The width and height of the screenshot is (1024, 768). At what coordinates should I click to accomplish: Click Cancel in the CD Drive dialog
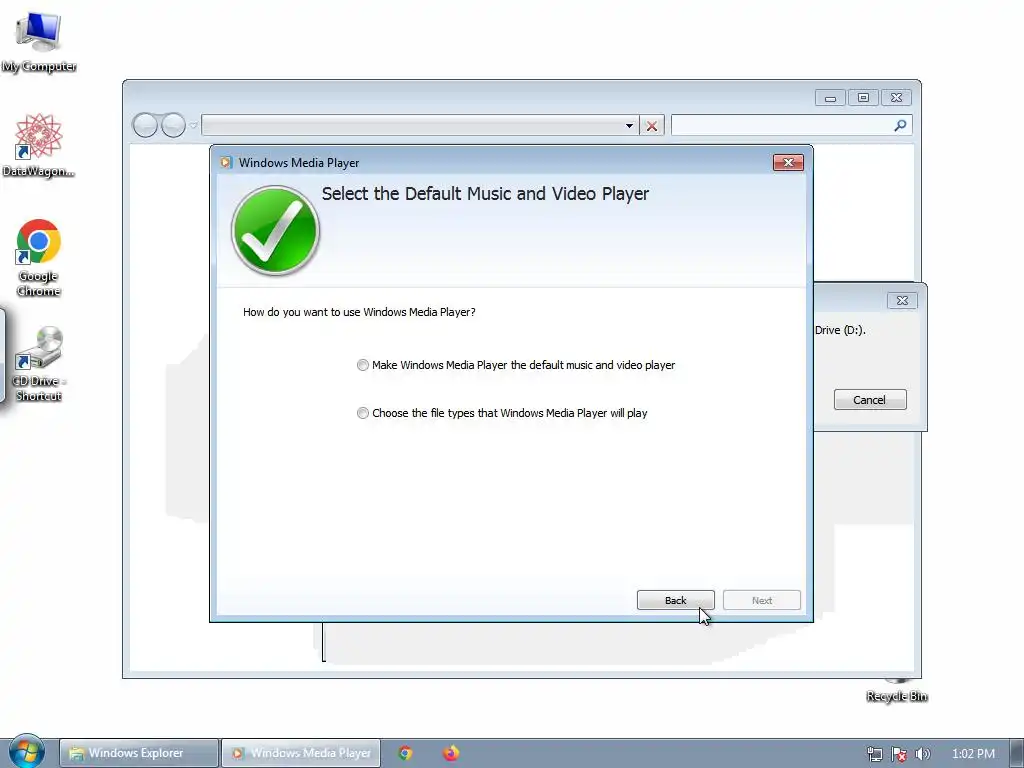click(870, 400)
